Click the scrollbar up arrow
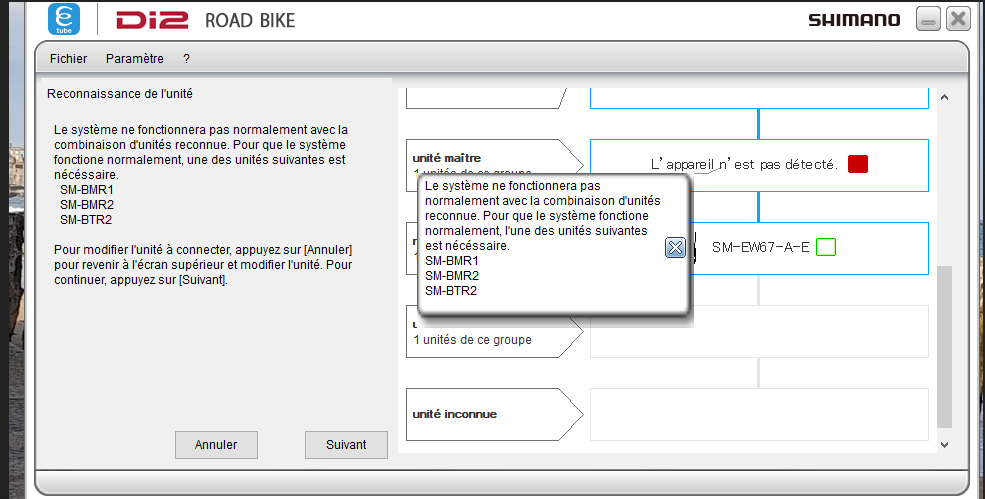 point(944,98)
